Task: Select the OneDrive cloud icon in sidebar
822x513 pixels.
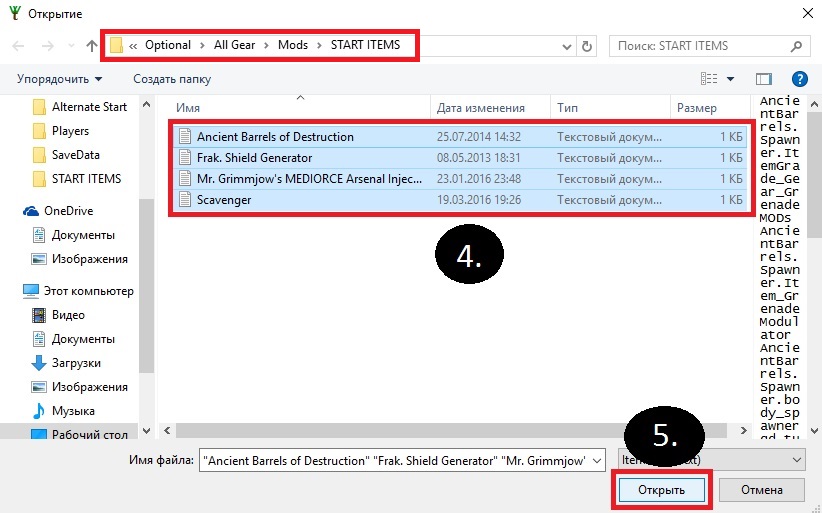Action: coord(31,211)
